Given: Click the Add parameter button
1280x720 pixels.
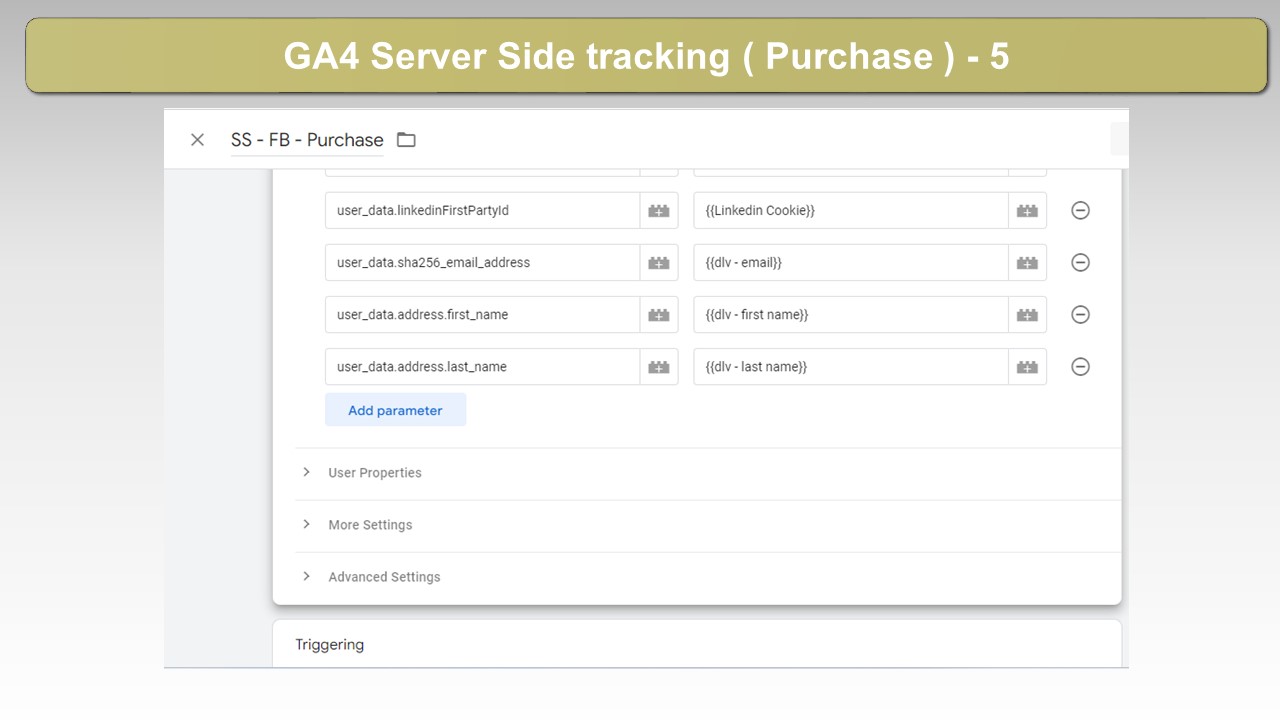Looking at the screenshot, I should click(x=395, y=410).
